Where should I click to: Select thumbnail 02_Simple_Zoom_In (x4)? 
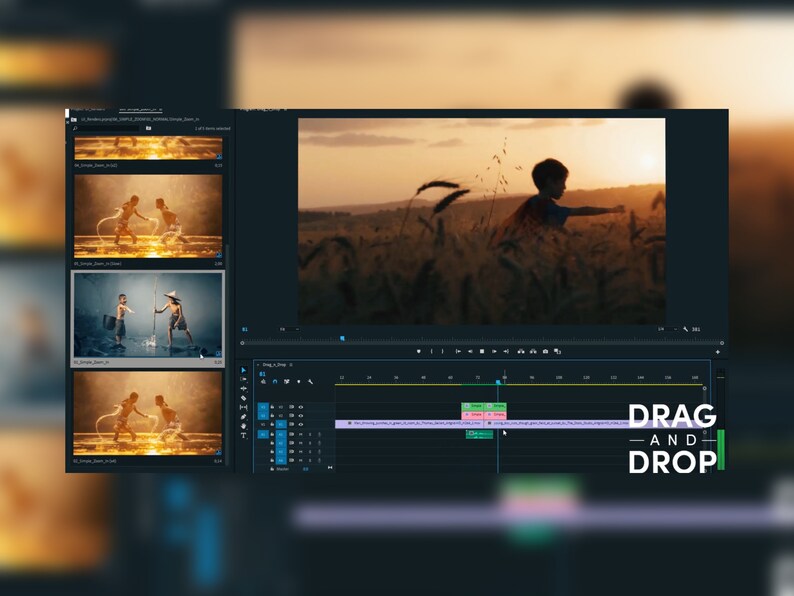pyautogui.click(x=148, y=414)
